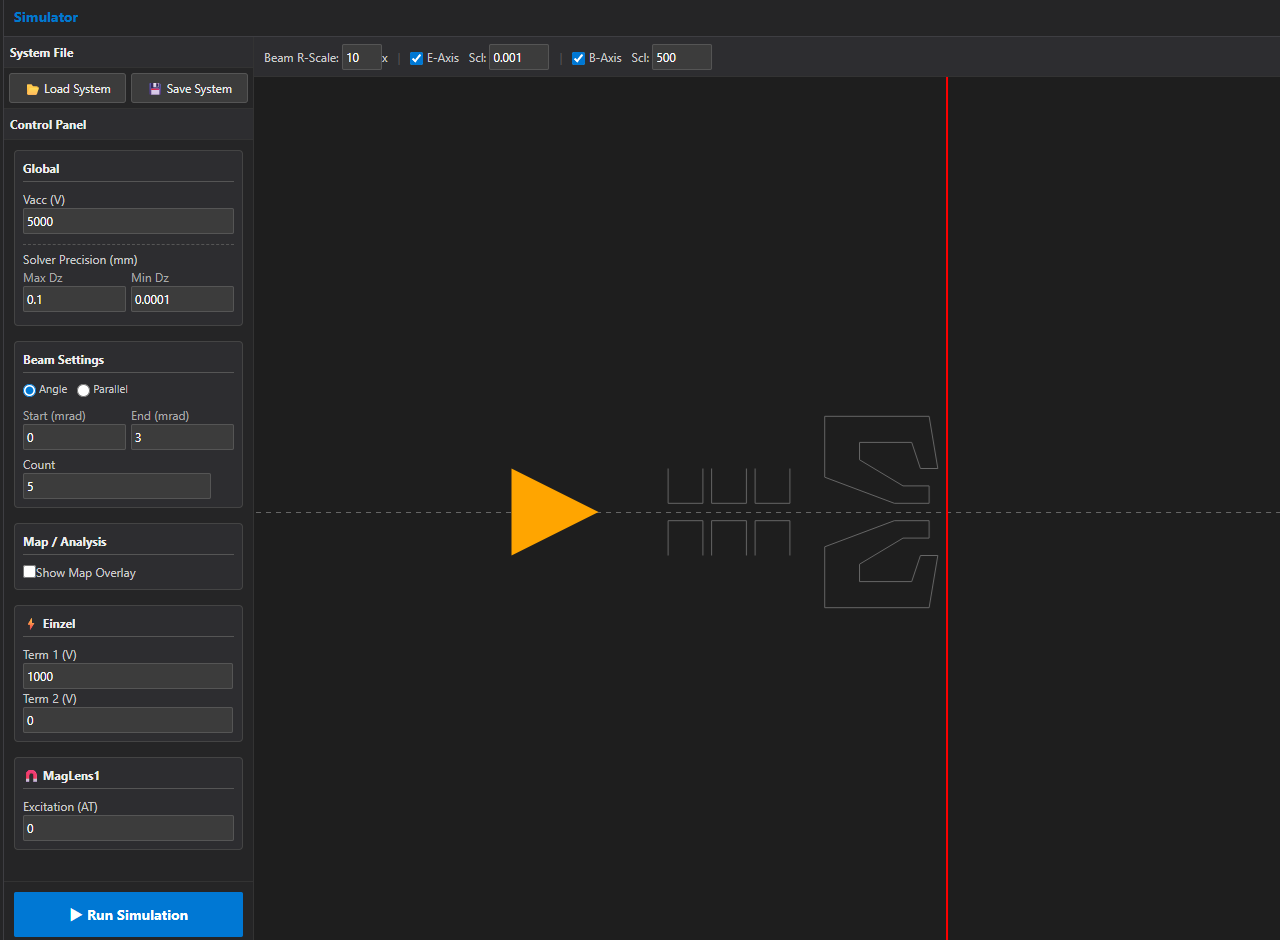Load a system file
The height and width of the screenshot is (940, 1280).
coord(68,89)
